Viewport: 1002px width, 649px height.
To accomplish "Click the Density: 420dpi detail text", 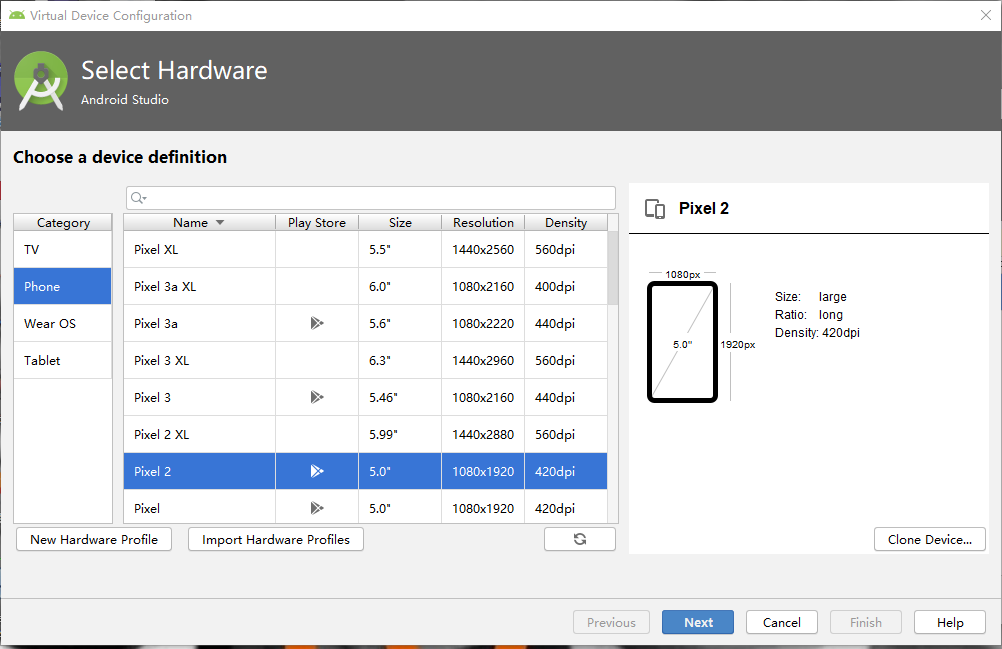I will (x=817, y=333).
